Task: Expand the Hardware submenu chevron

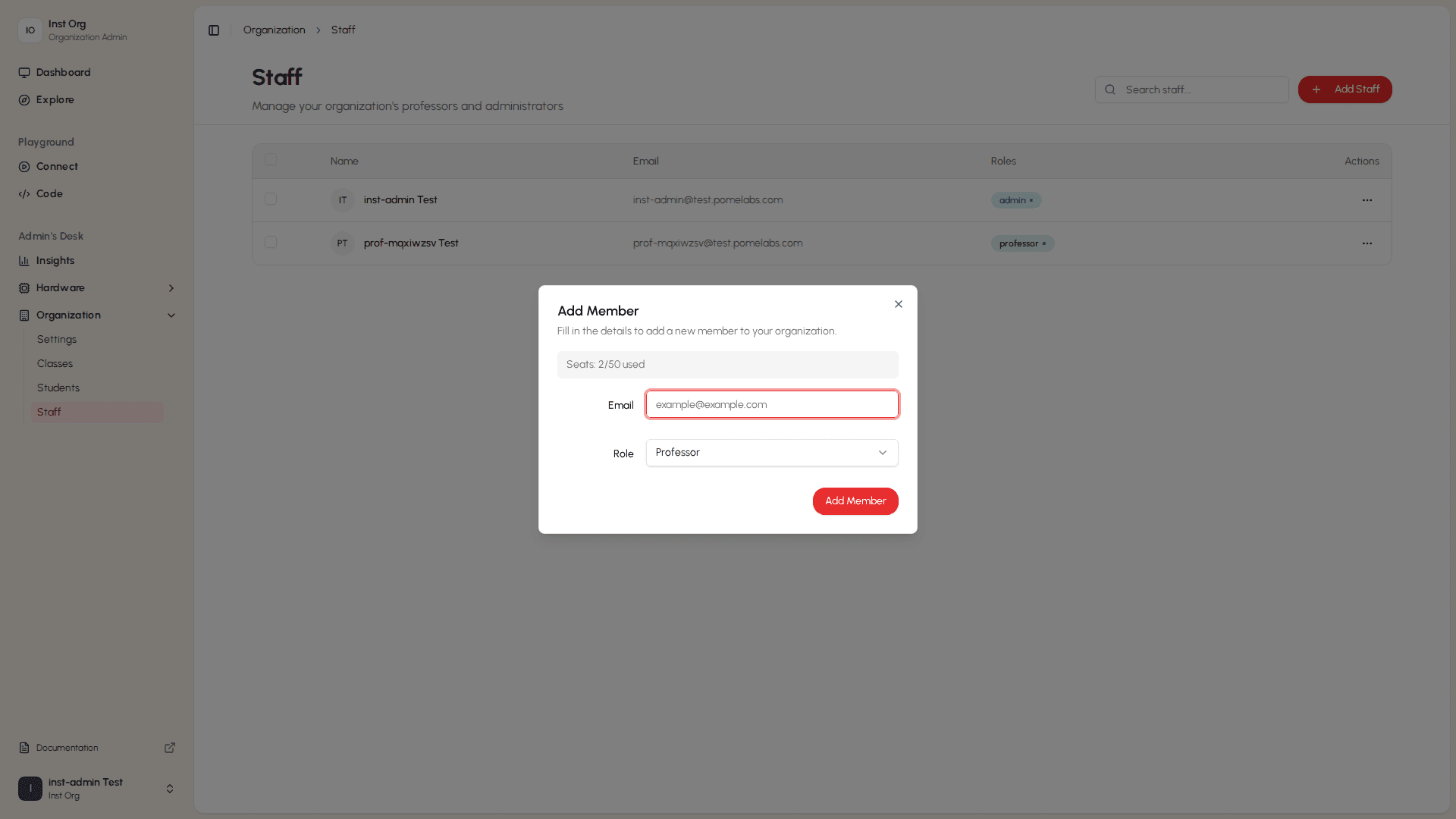Action: pyautogui.click(x=171, y=288)
